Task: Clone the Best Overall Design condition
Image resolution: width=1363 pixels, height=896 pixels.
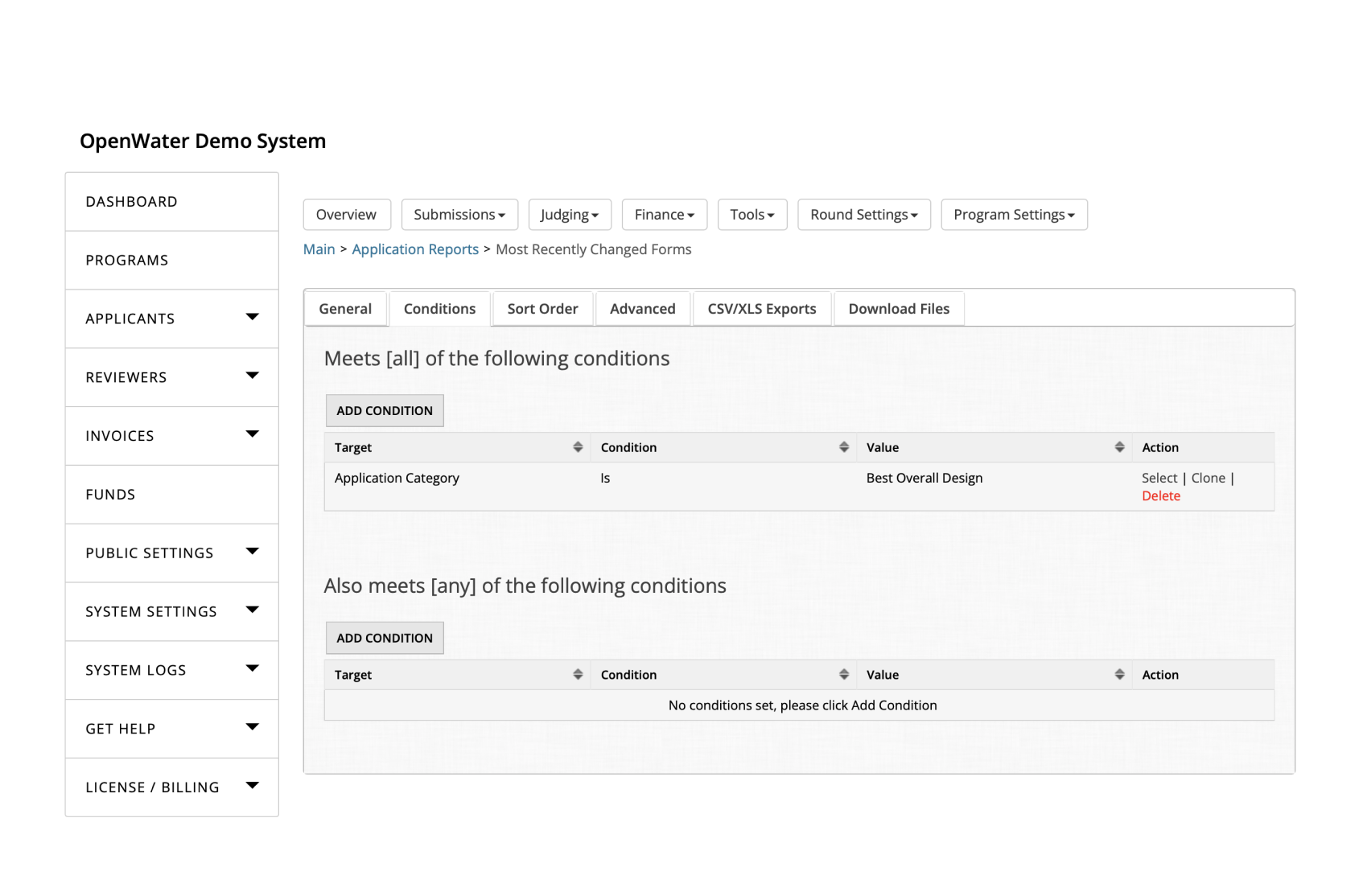Action: (1208, 477)
